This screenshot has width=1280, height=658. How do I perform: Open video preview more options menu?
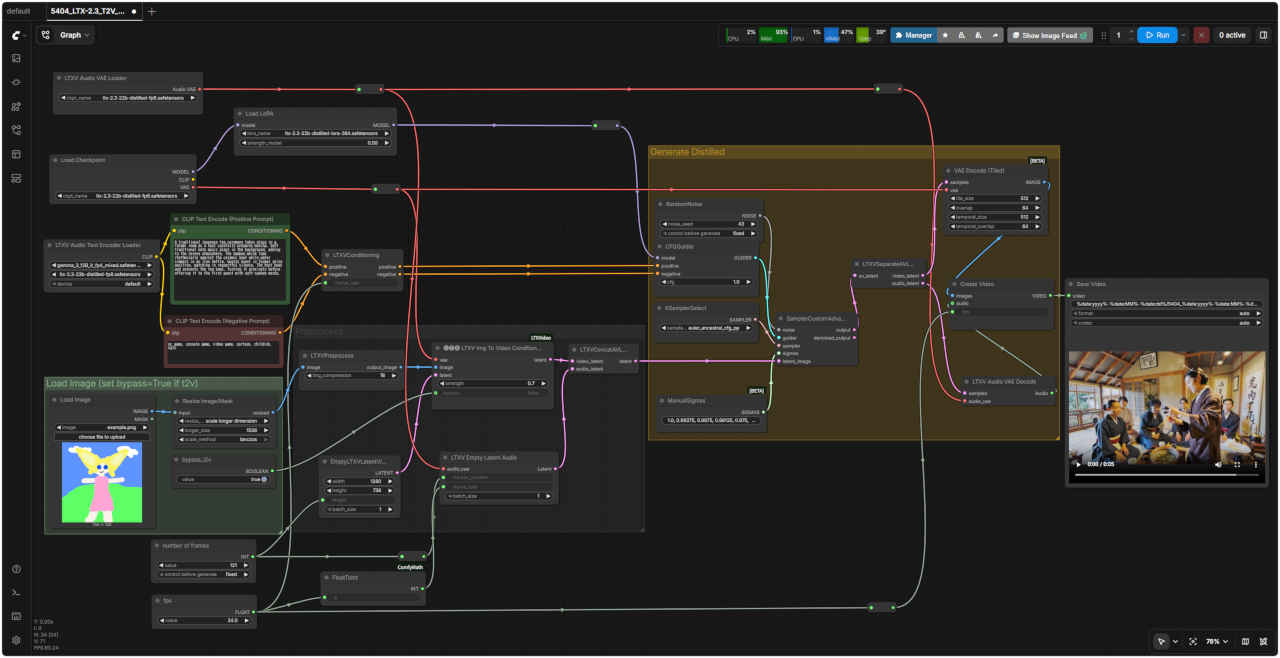point(1255,465)
